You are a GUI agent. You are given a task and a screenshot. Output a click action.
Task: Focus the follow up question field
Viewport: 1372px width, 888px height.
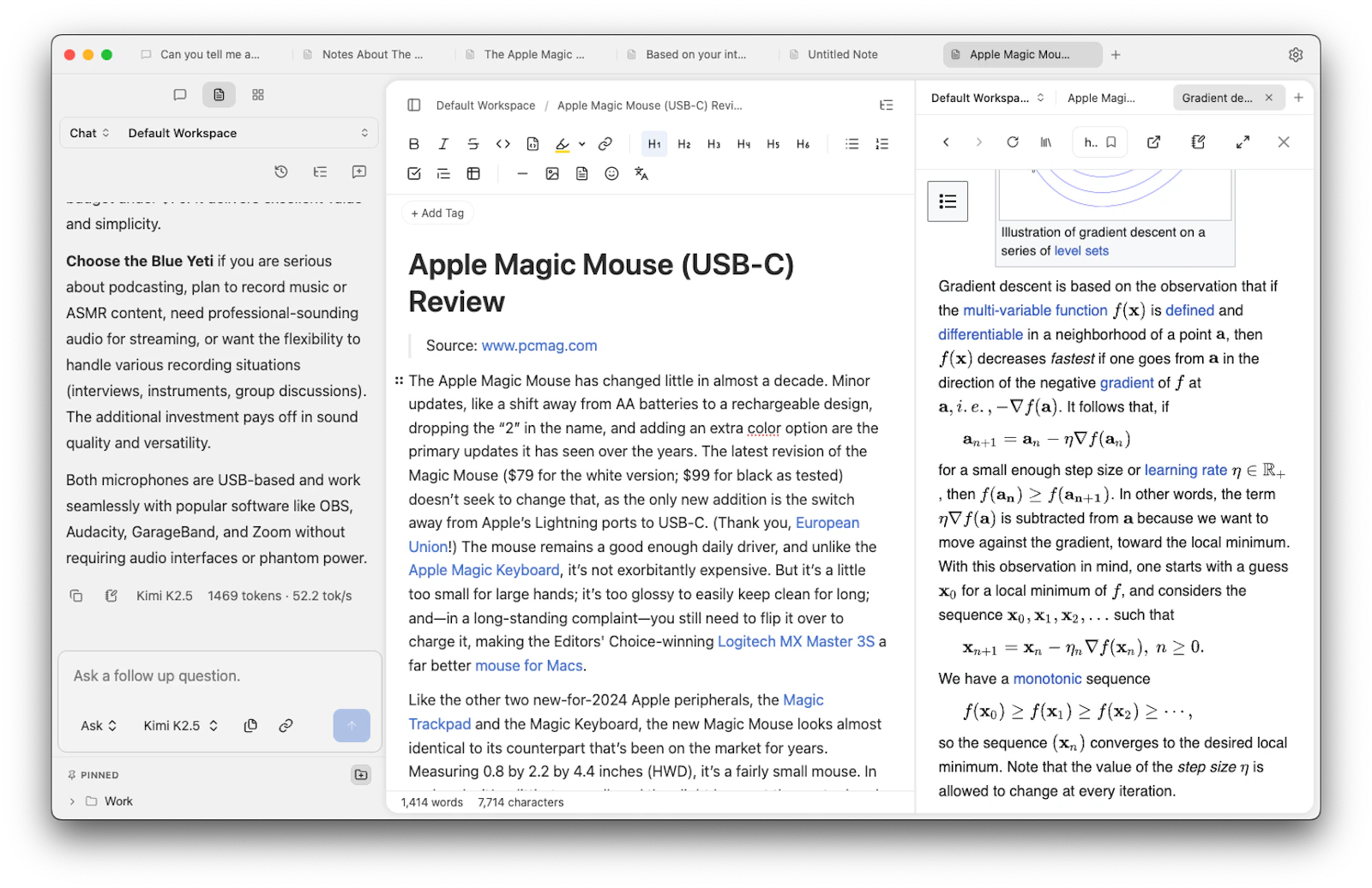(220, 676)
